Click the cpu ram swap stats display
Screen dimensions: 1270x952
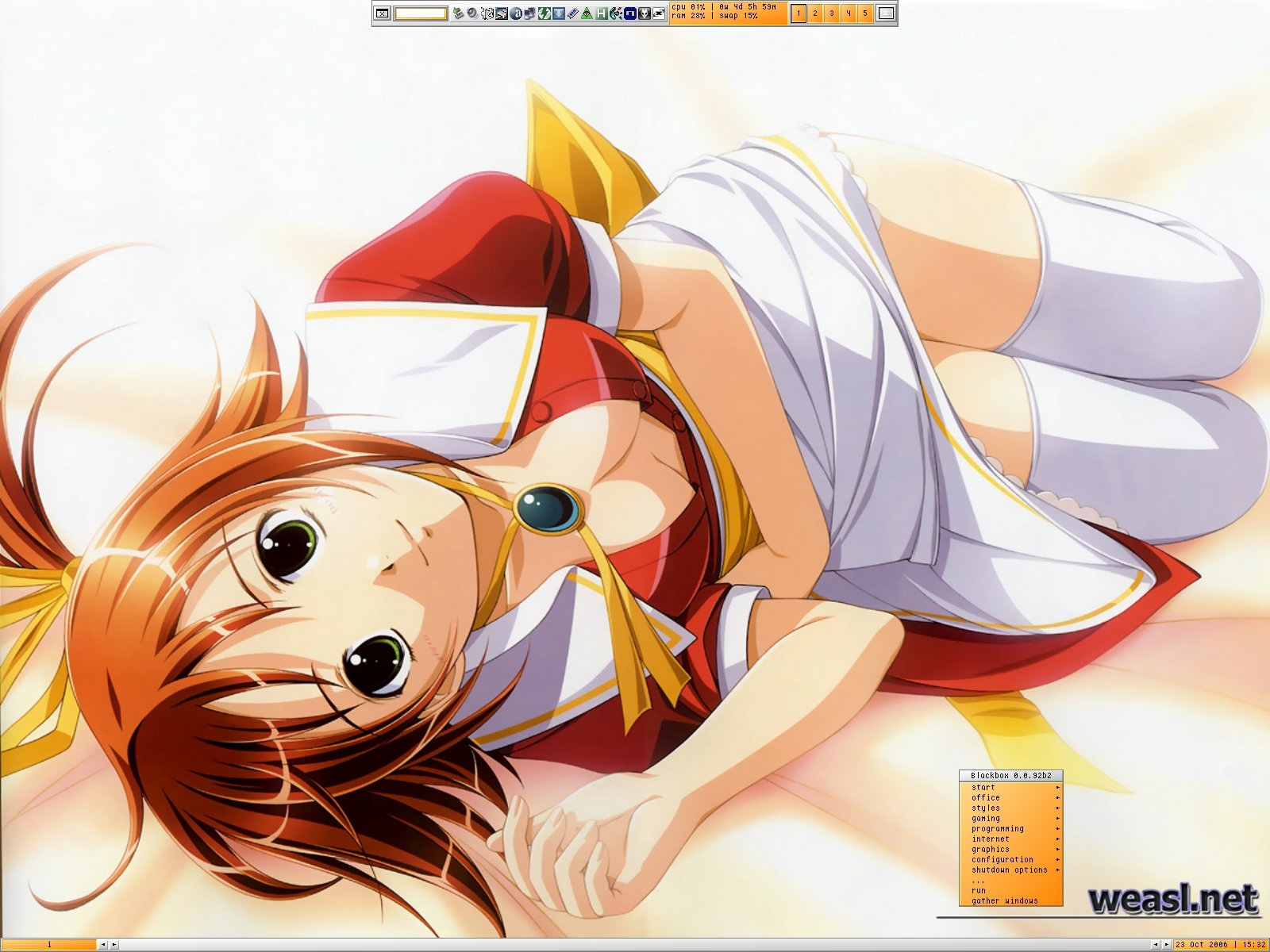(729, 12)
